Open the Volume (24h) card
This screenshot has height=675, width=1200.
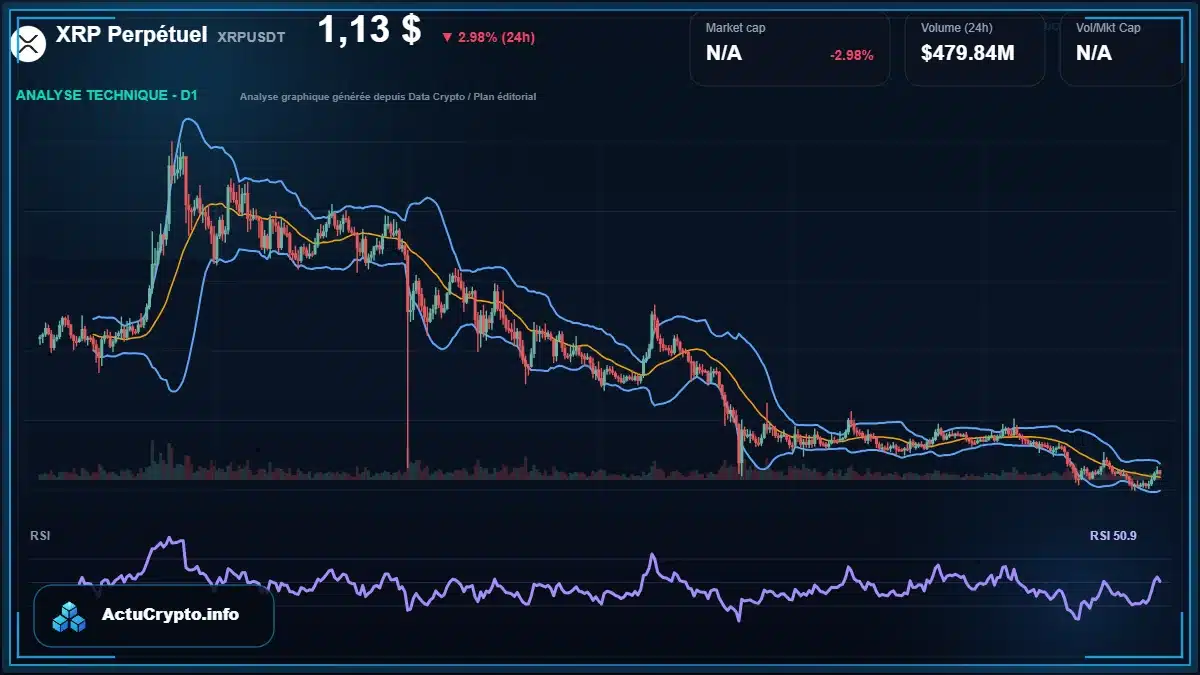(975, 48)
